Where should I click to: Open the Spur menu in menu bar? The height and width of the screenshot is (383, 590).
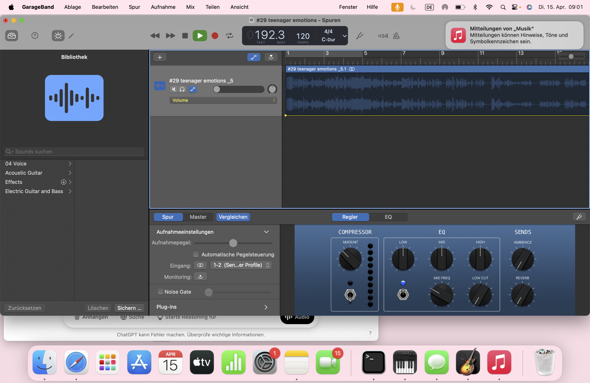point(134,7)
